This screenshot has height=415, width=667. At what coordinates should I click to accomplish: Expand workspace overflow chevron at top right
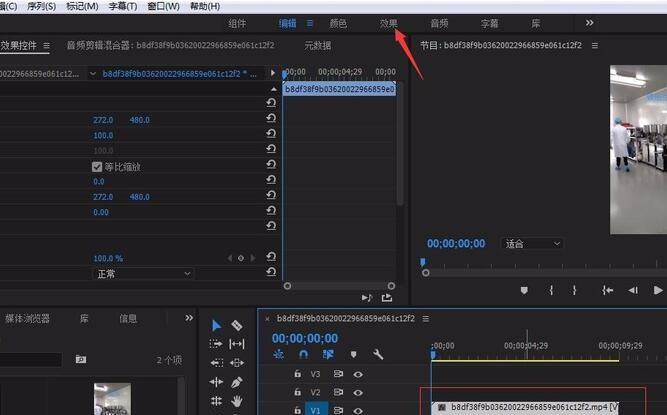coord(589,23)
